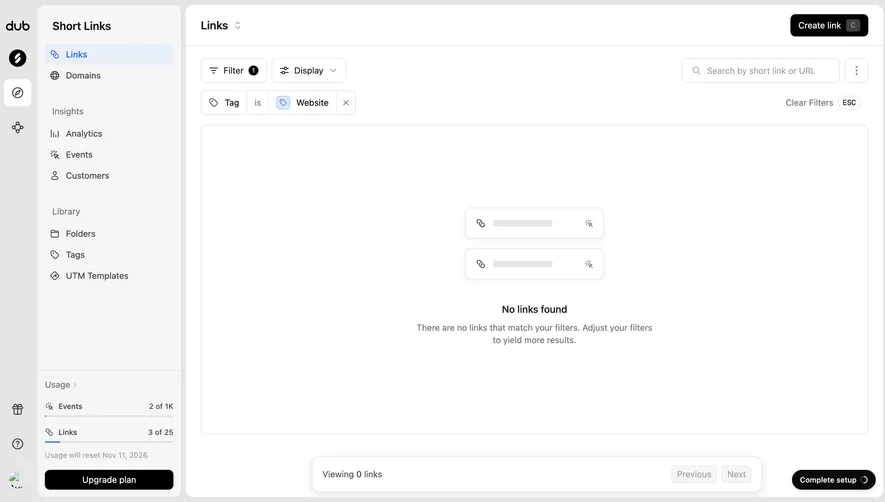Expand the Usage section
Viewport: 885px width, 502px height.
(61, 385)
